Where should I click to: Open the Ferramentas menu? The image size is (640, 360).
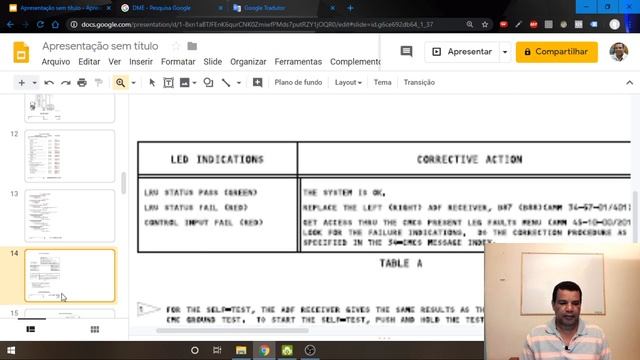pyautogui.click(x=298, y=62)
